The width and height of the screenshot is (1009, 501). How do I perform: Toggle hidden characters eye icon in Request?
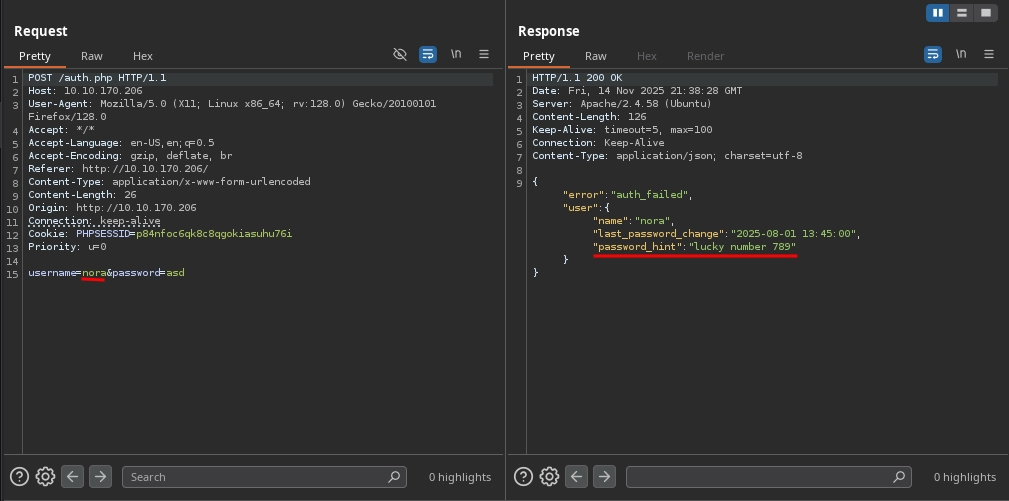pos(400,54)
